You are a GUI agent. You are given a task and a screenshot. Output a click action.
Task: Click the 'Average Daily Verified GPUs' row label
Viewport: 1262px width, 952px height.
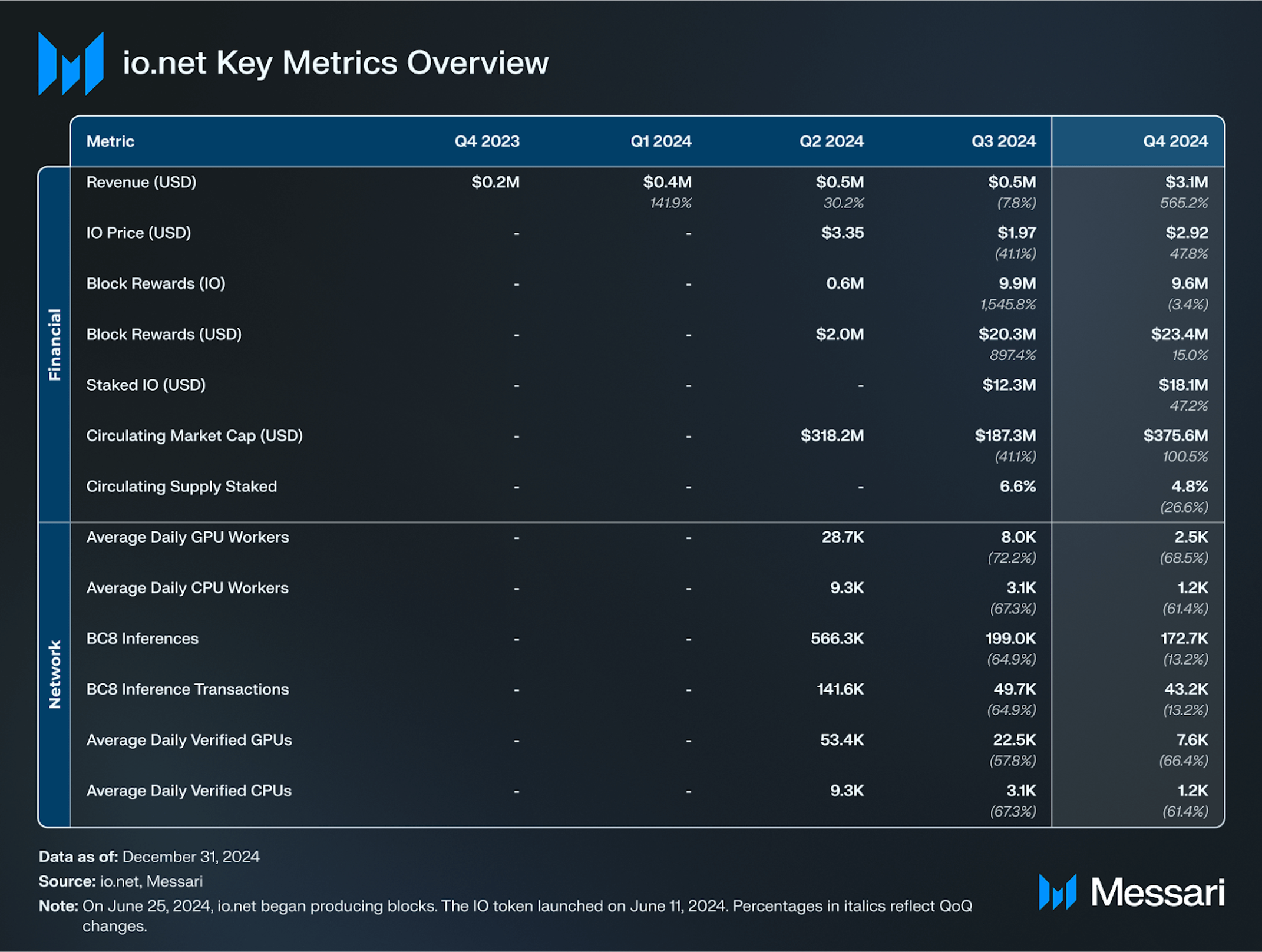(x=189, y=740)
